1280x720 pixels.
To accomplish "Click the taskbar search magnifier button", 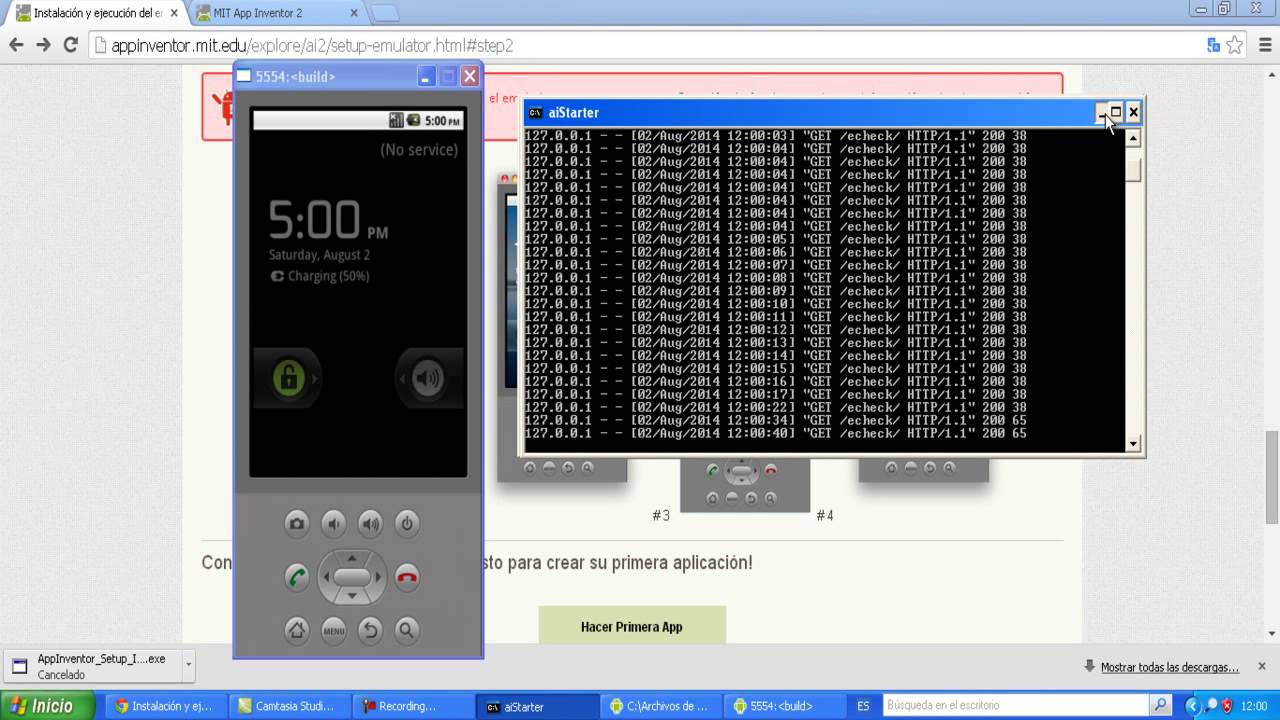I will click(1160, 706).
